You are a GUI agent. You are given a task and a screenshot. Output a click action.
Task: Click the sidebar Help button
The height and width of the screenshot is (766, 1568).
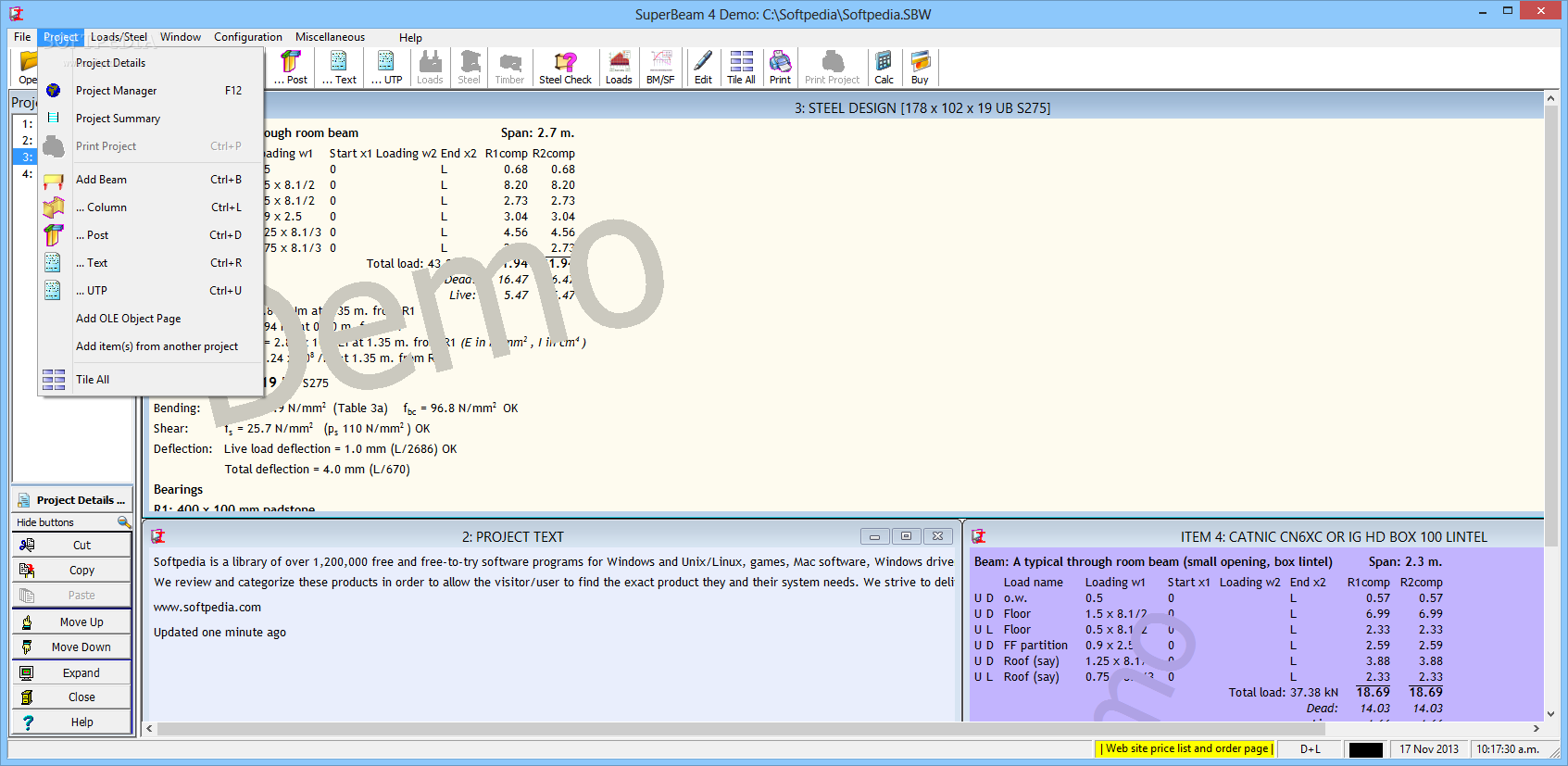point(71,722)
